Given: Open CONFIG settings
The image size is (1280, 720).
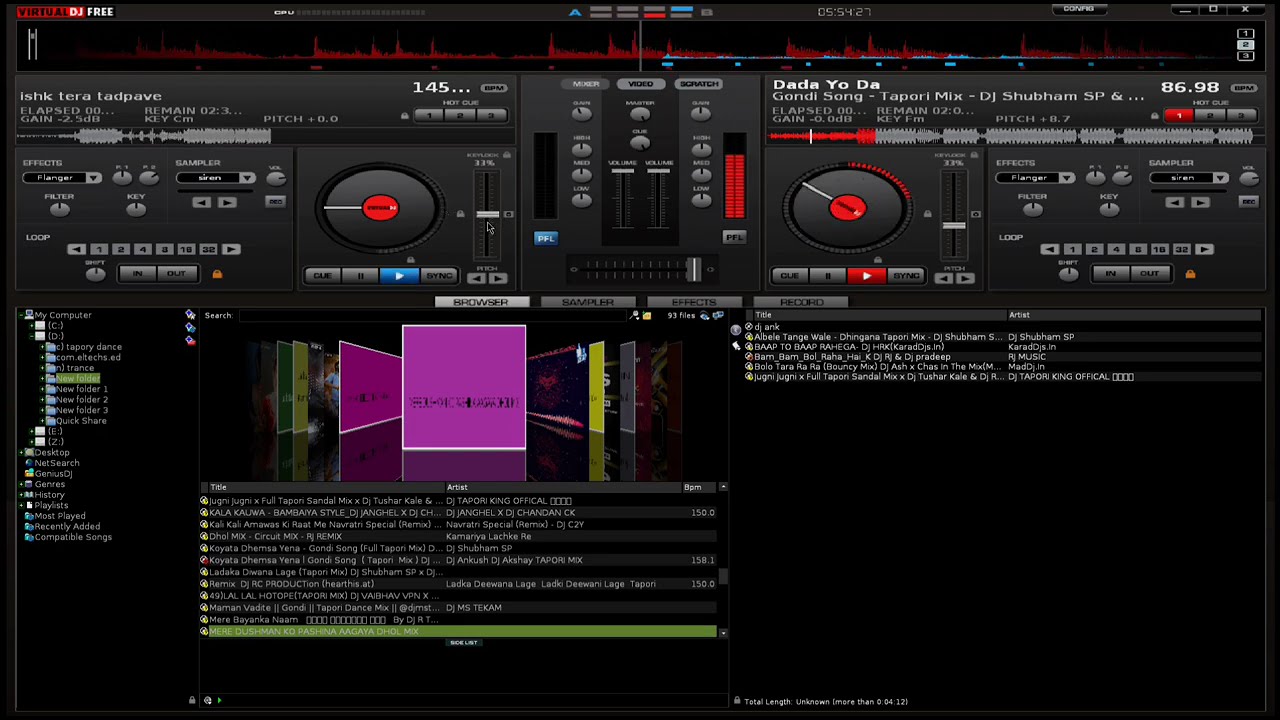Looking at the screenshot, I should click(x=1078, y=9).
